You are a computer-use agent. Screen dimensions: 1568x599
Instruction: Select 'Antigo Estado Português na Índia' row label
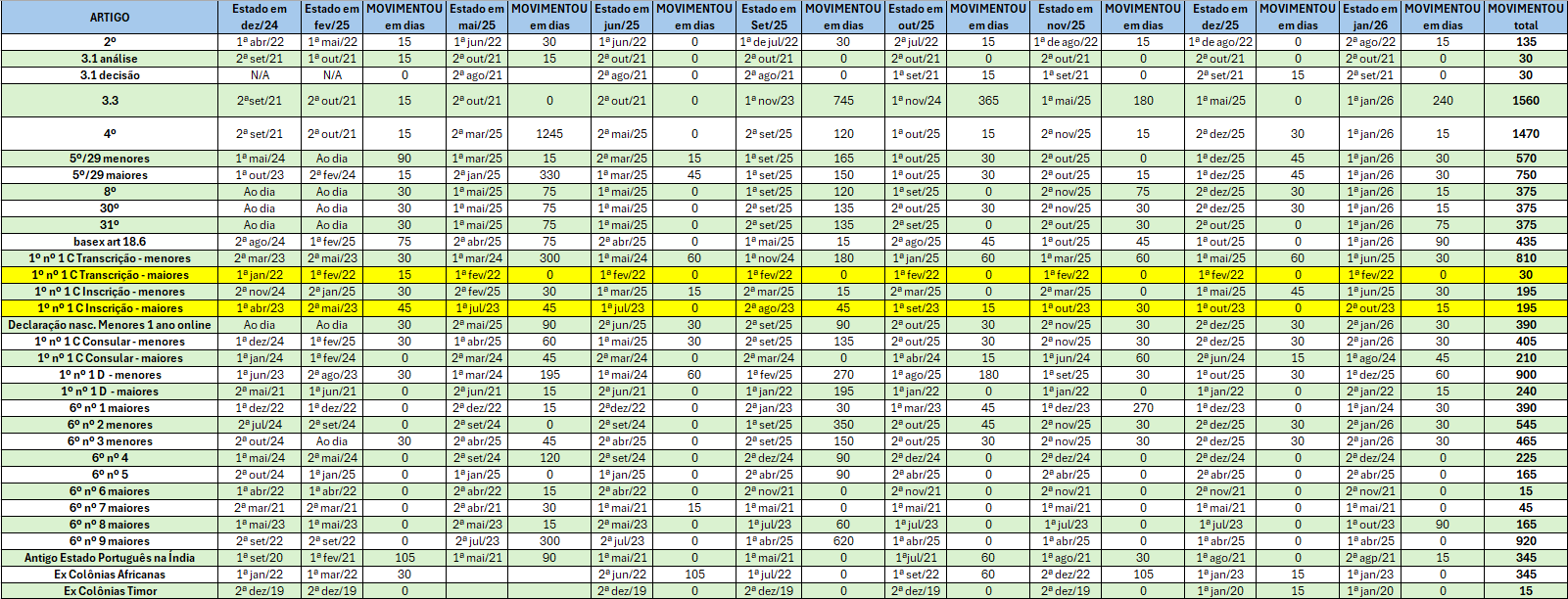click(x=110, y=558)
